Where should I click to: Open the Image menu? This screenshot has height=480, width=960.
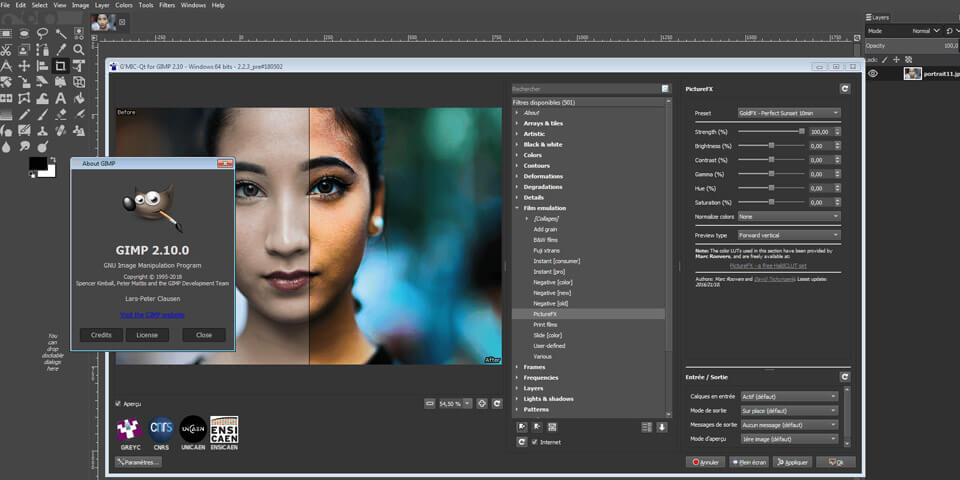tap(80, 5)
